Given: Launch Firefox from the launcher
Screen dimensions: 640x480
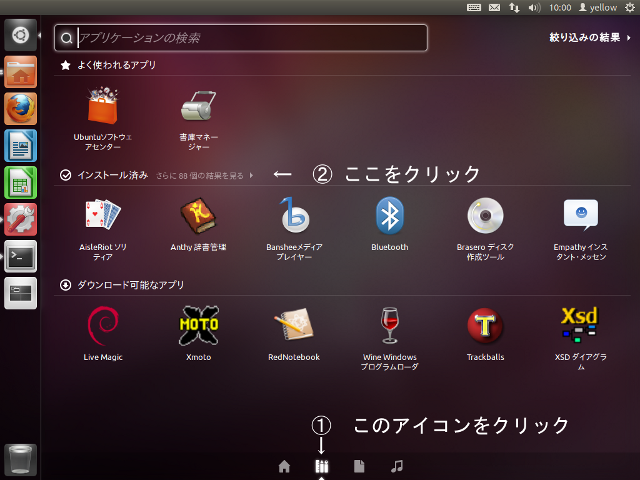Looking at the screenshot, I should pos(20,109).
